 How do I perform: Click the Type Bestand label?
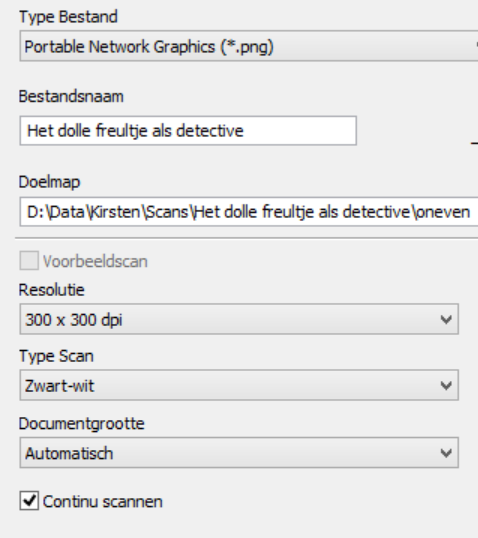coord(68,17)
